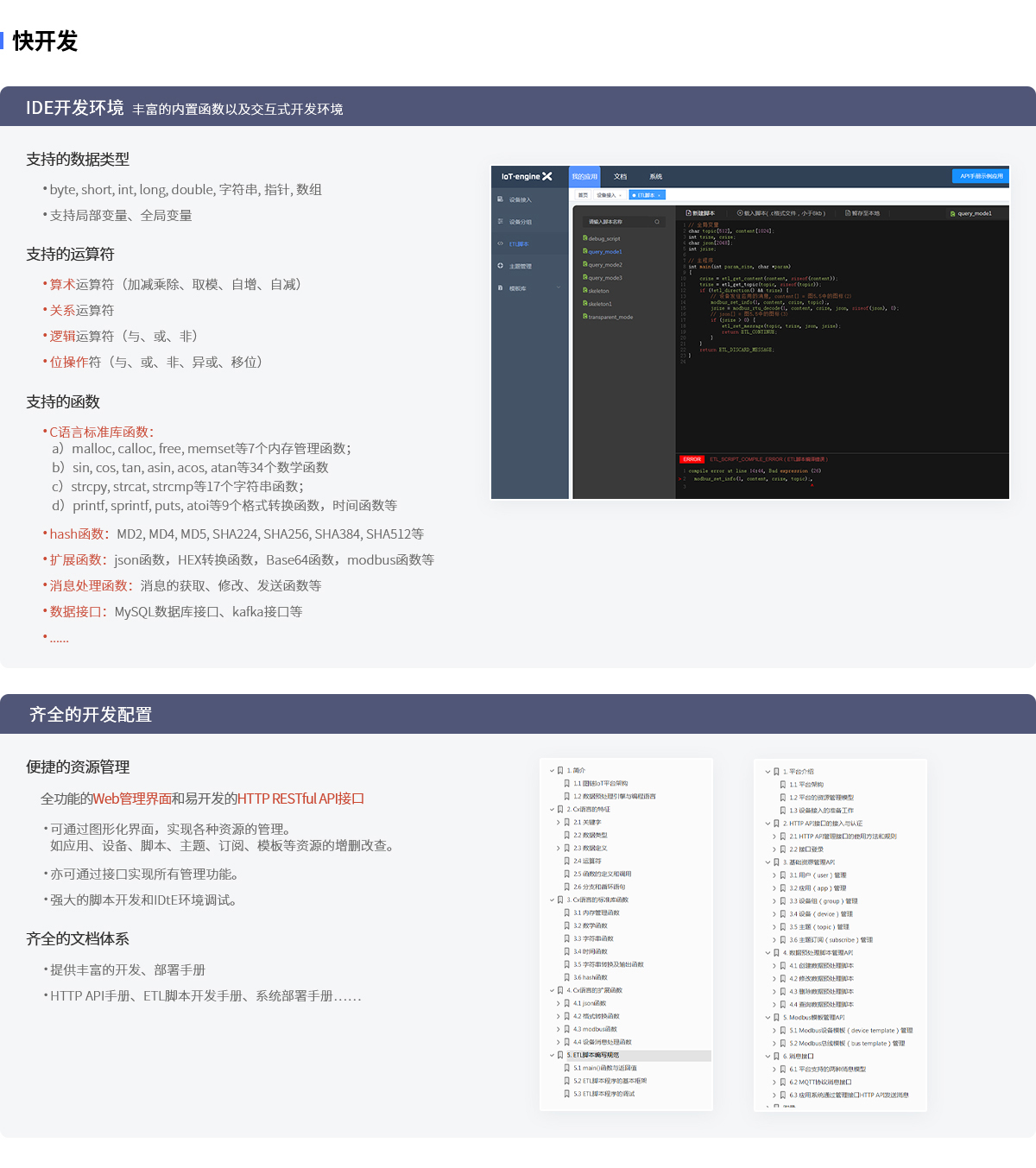Click bookmark icon for 5.1 main()函数与返回值
Image resolution: width=1036 pixels, height=1168 pixels.
[567, 1068]
